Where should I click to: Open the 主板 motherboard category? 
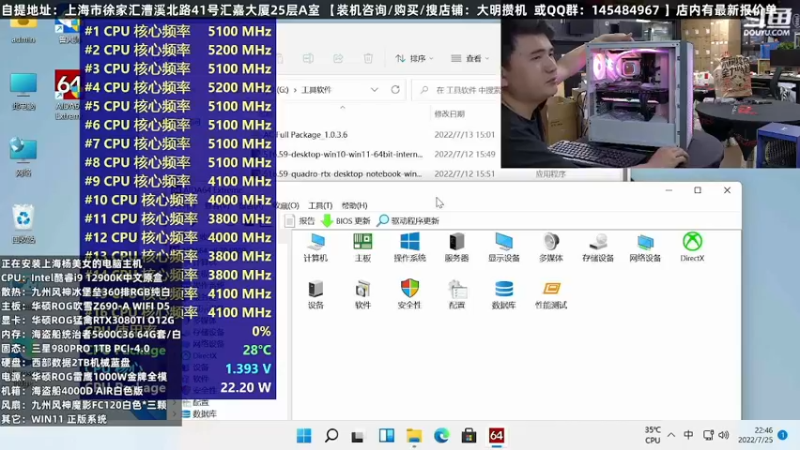[x=363, y=247]
